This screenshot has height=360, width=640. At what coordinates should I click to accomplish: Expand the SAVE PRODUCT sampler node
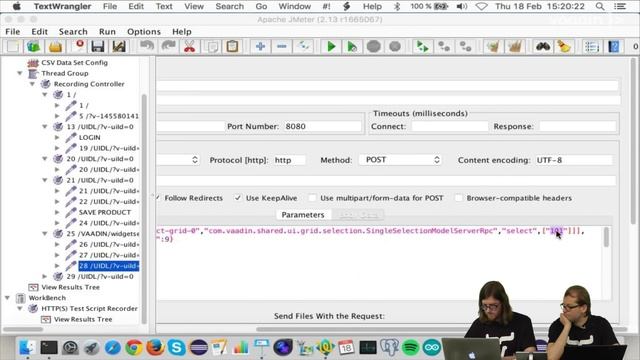pyautogui.click(x=57, y=212)
